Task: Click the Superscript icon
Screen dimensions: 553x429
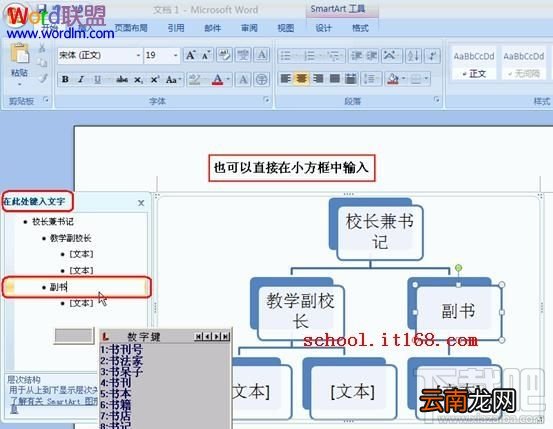Action: pyautogui.click(x=155, y=80)
